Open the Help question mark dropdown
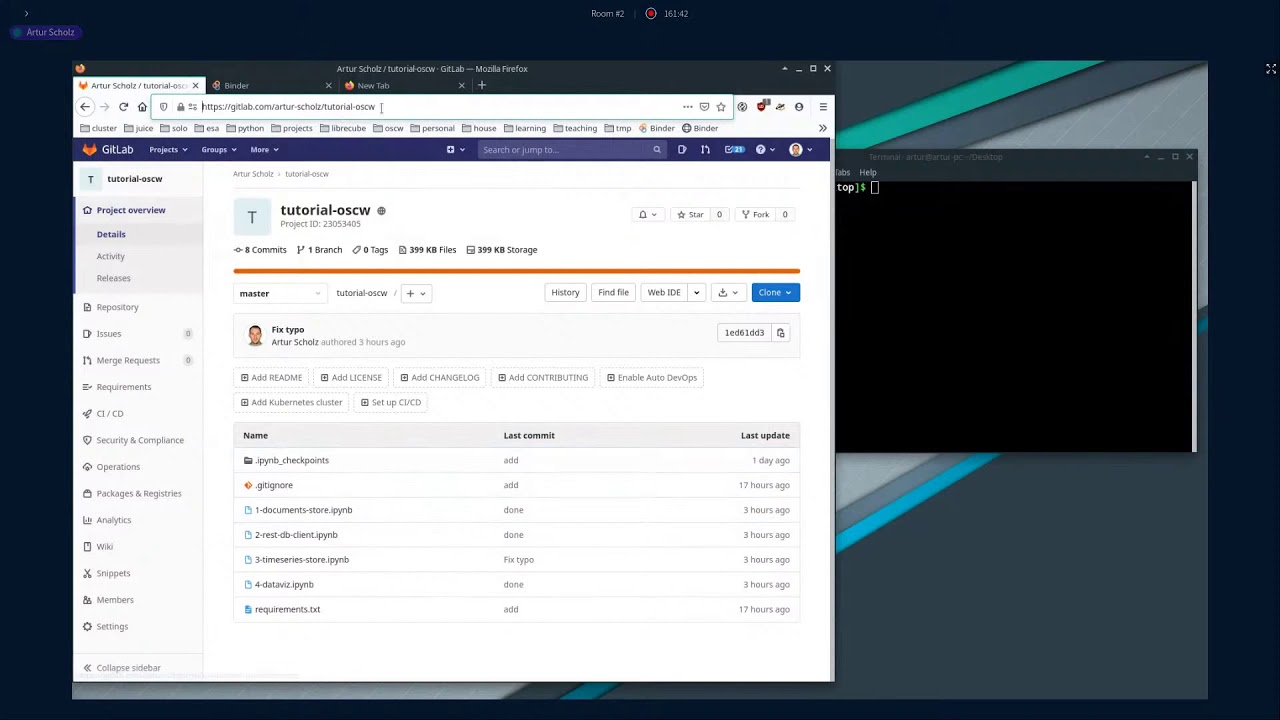The height and width of the screenshot is (720, 1280). tap(764, 150)
